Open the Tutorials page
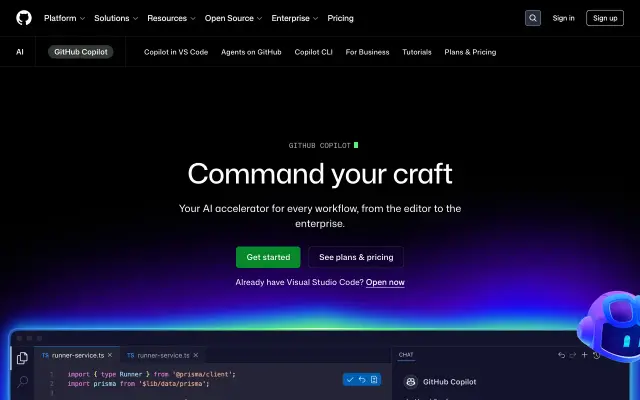Viewport: 640px width, 400px height. pos(417,52)
